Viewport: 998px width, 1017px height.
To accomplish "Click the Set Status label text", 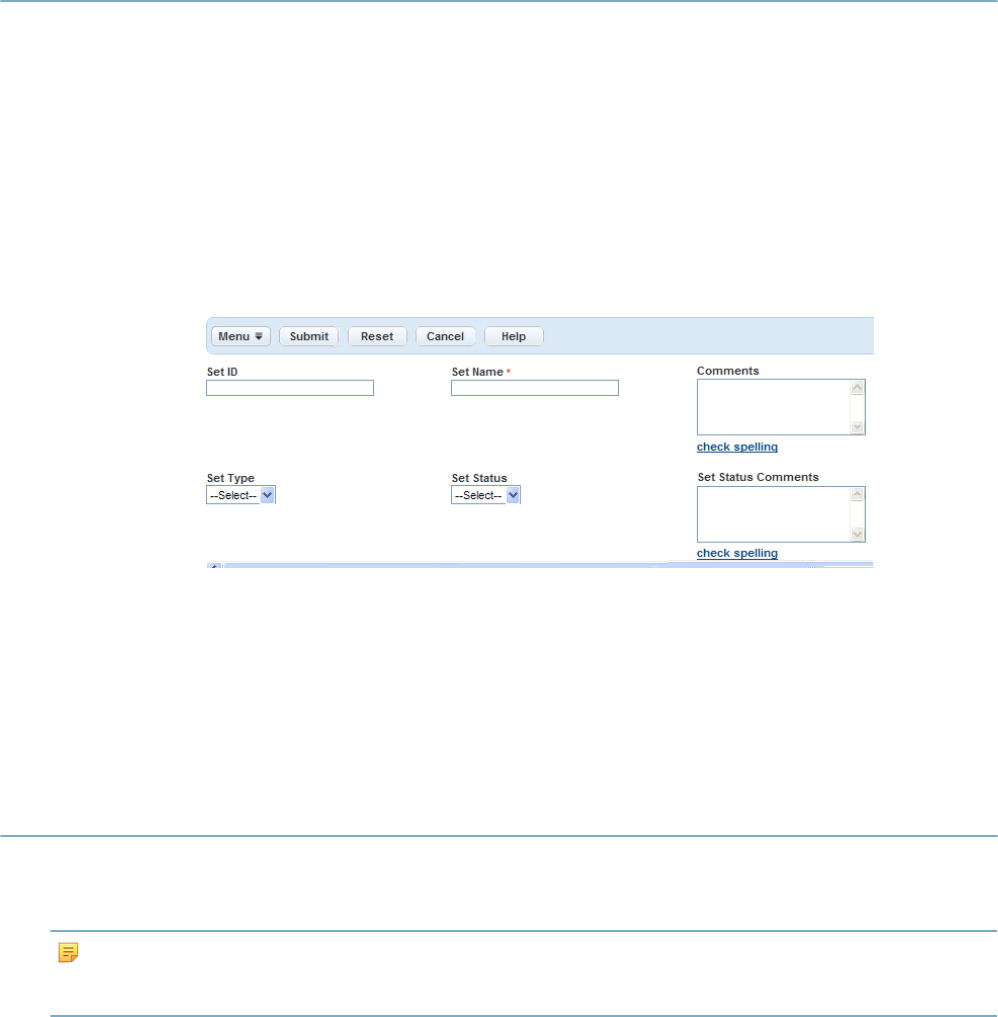I will tap(479, 478).
